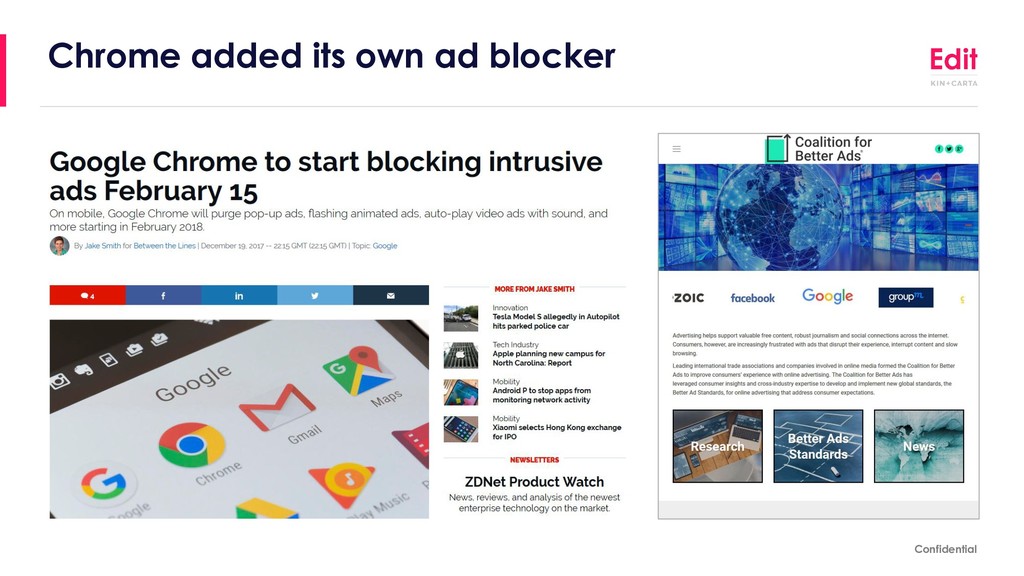Click the December 19, 2017 publish date

[x=232, y=246]
